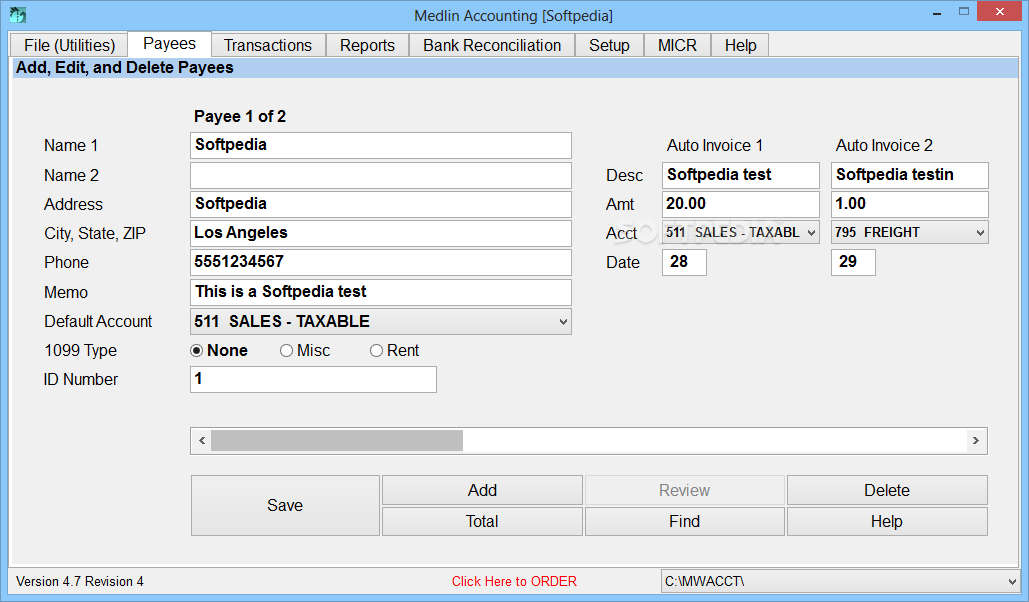Switch to the Transactions tab
This screenshot has height=602, width=1029.
pos(268,45)
